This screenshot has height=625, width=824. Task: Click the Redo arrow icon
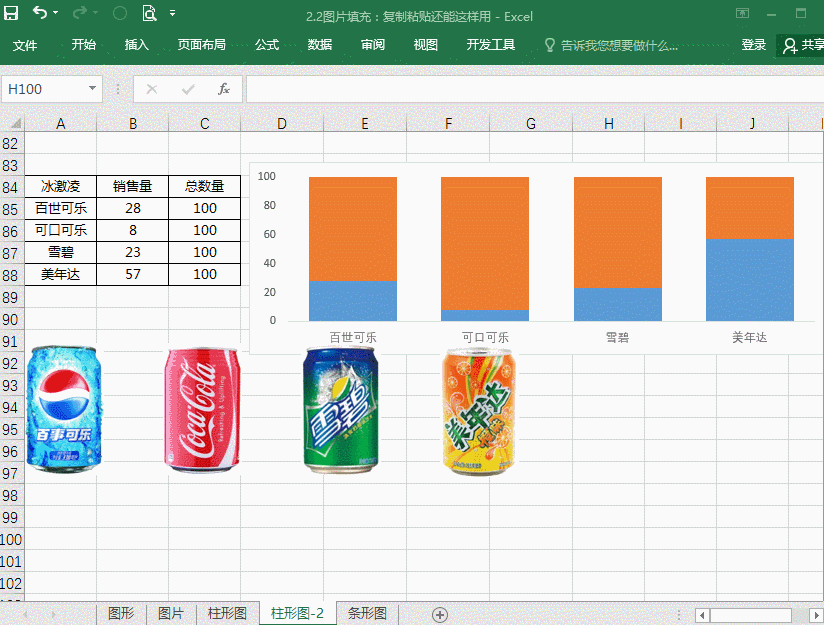click(x=79, y=12)
